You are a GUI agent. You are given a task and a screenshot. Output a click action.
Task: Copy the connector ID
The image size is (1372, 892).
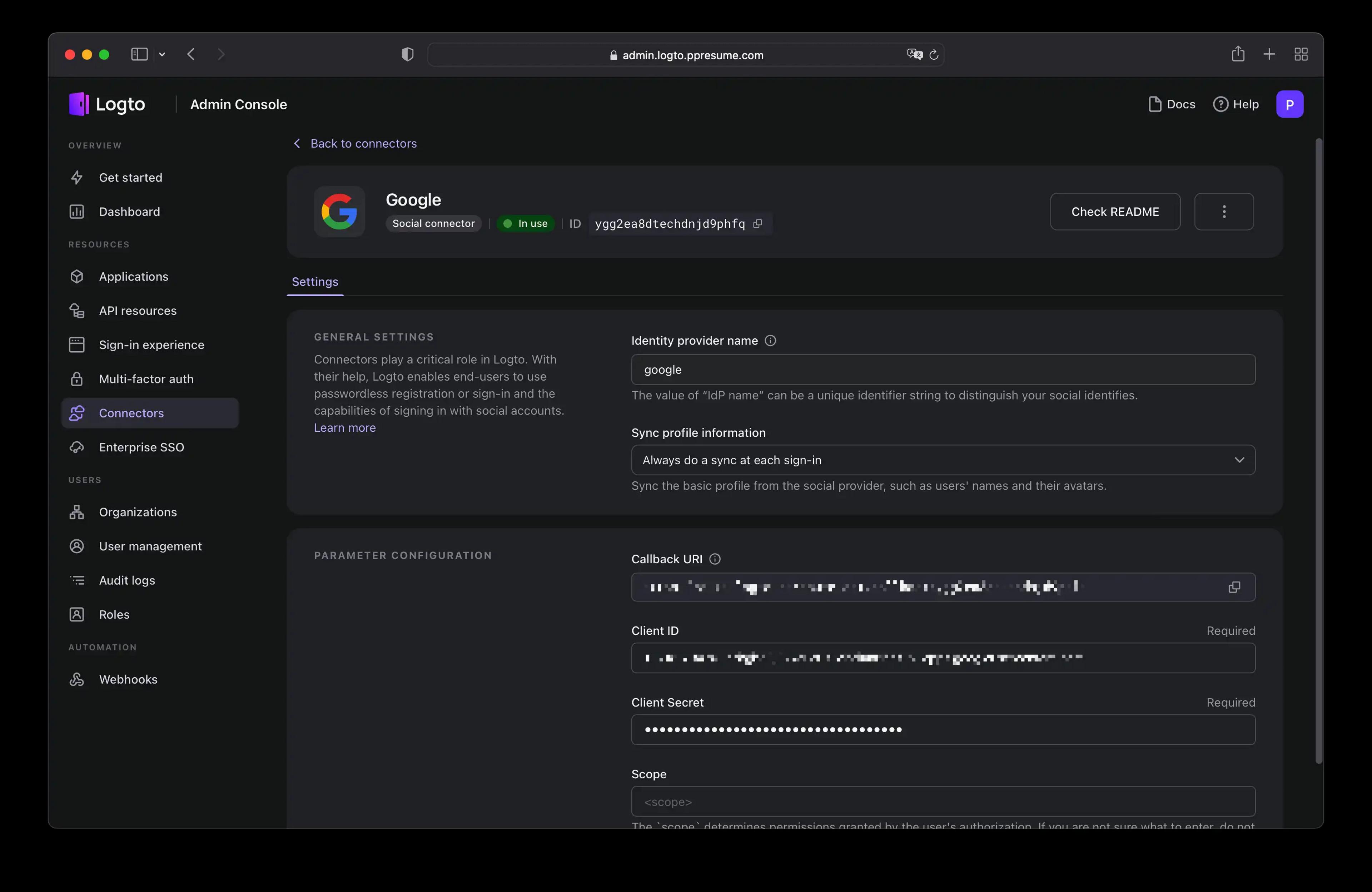point(758,224)
